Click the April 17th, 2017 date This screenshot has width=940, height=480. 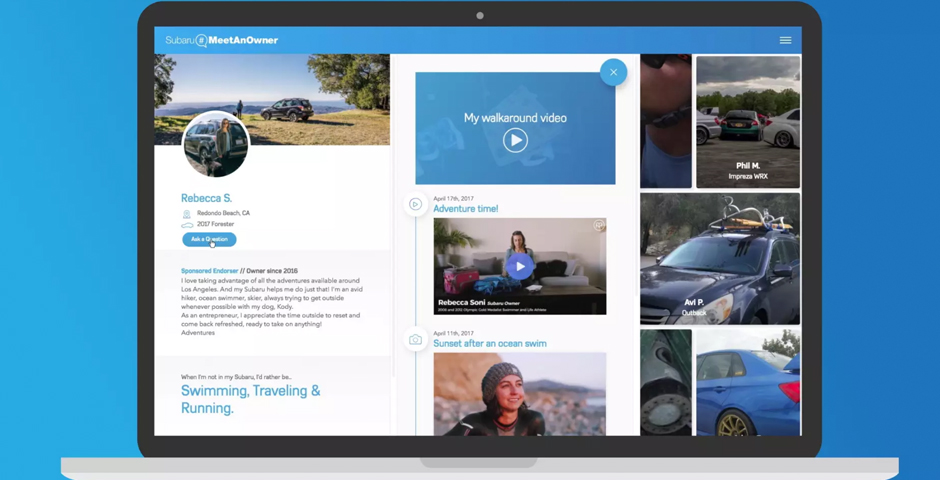click(x=453, y=198)
